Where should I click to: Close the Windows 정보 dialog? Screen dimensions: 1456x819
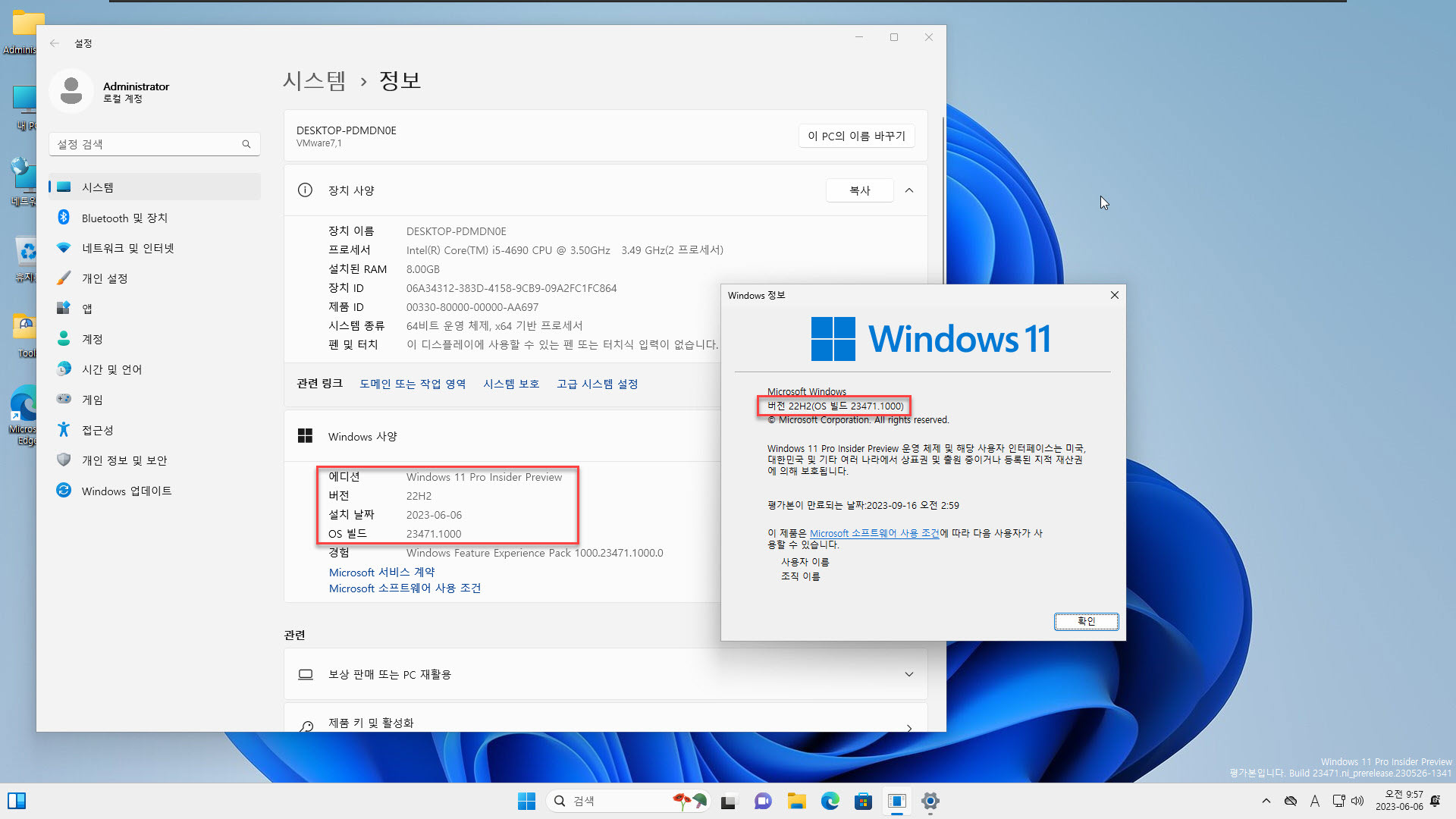click(x=1114, y=295)
